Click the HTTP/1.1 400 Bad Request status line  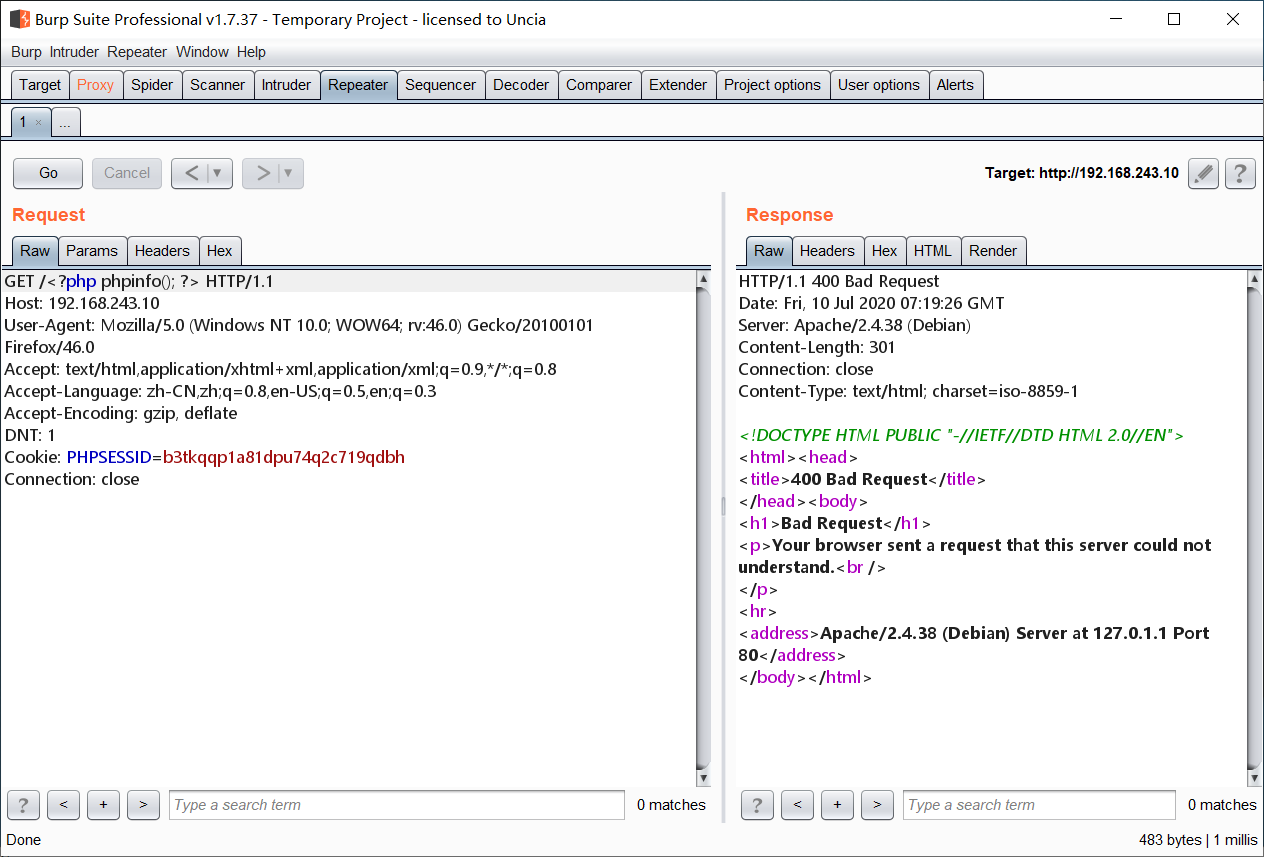(x=839, y=281)
